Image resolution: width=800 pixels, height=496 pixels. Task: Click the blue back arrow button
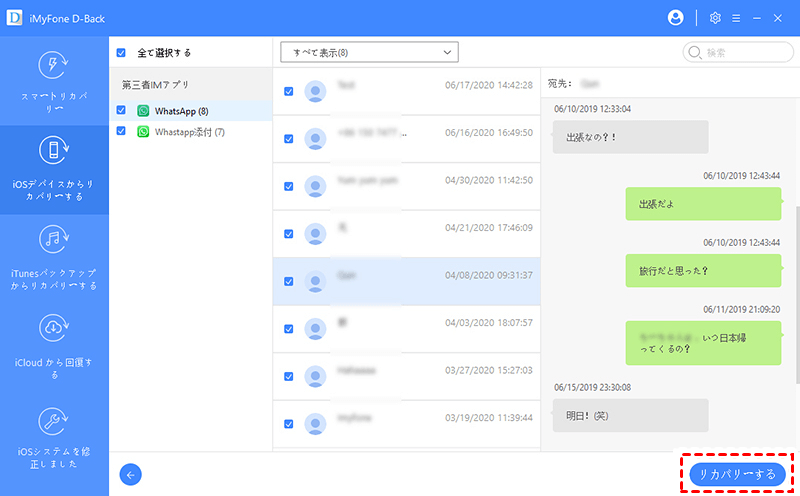[130, 475]
